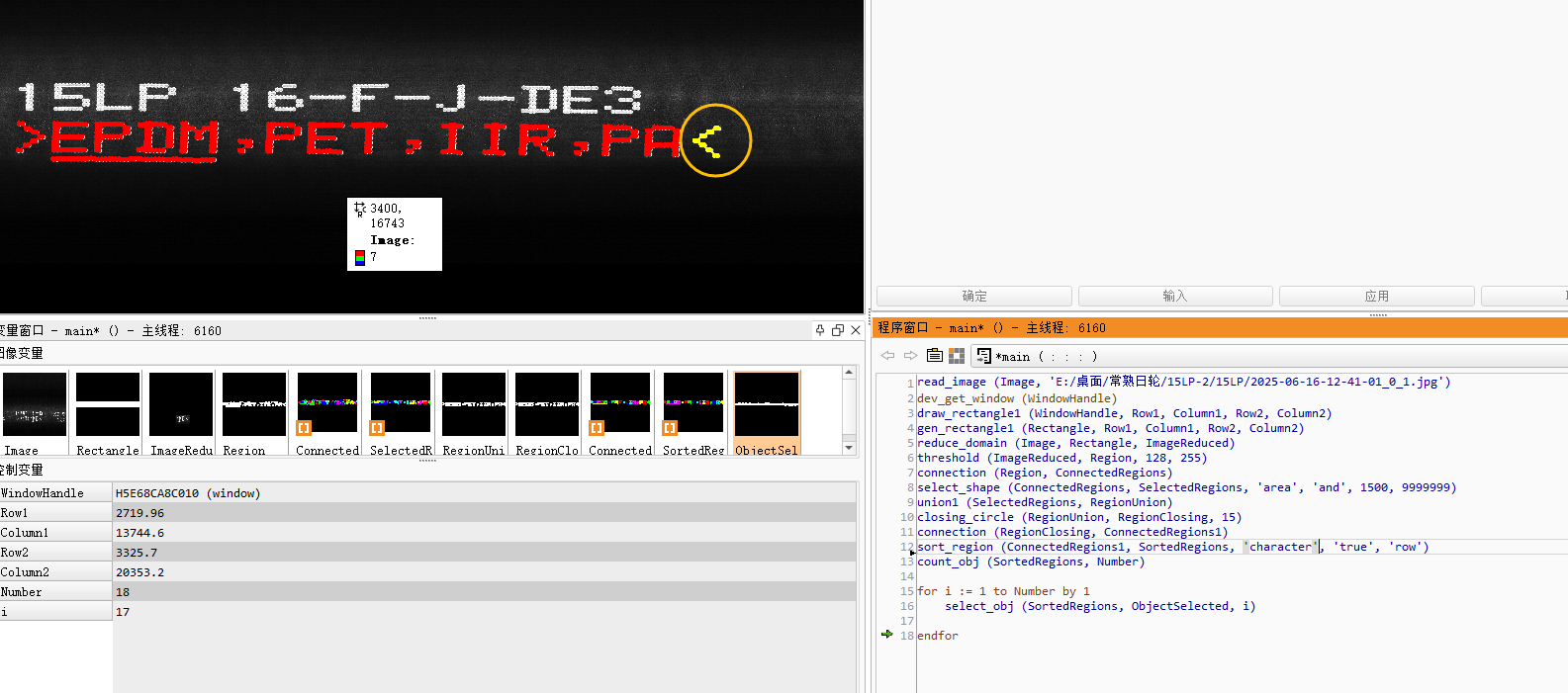
Task: Click the 输入 button
Action: point(1175,297)
